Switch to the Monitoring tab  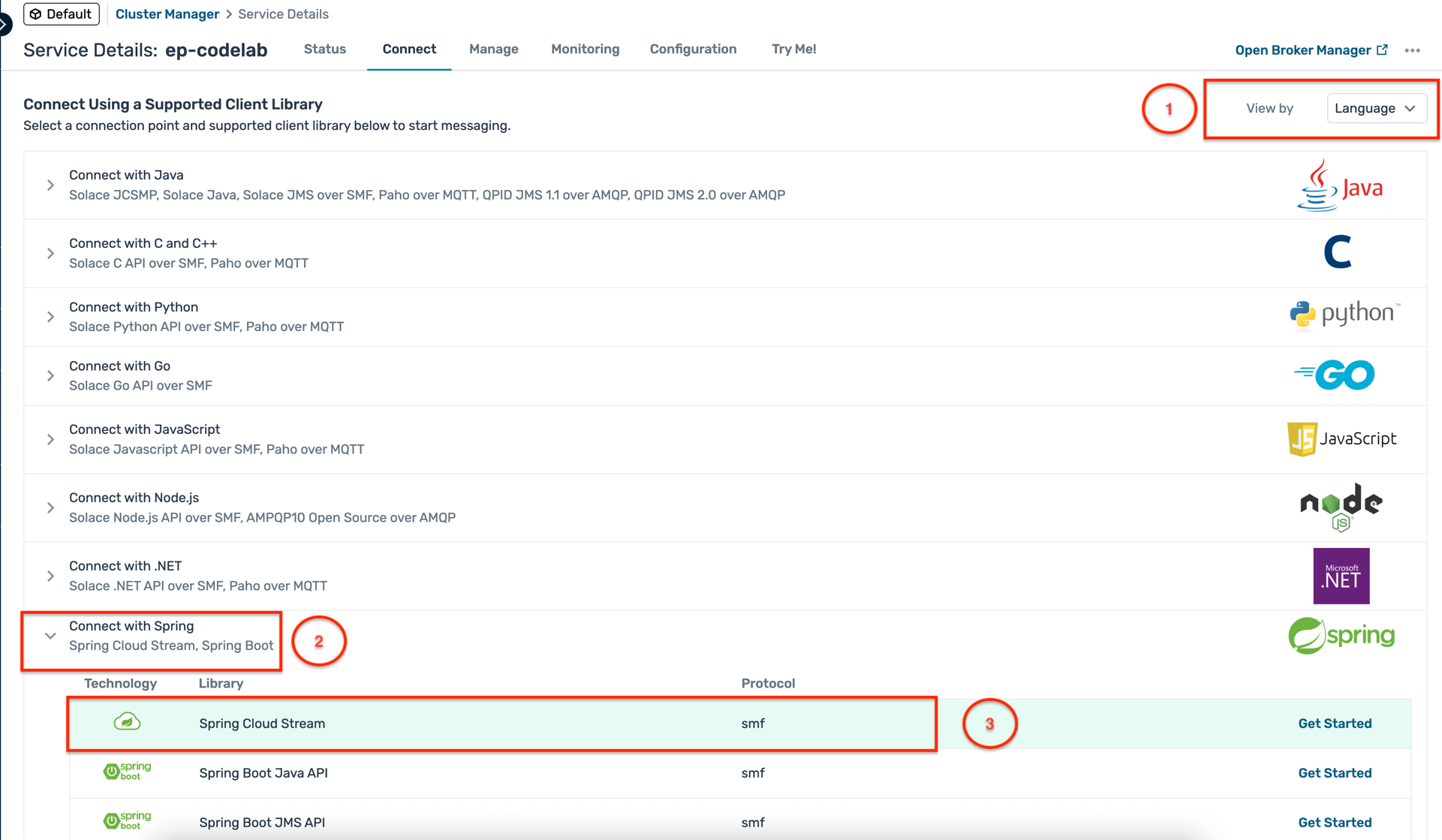(585, 49)
